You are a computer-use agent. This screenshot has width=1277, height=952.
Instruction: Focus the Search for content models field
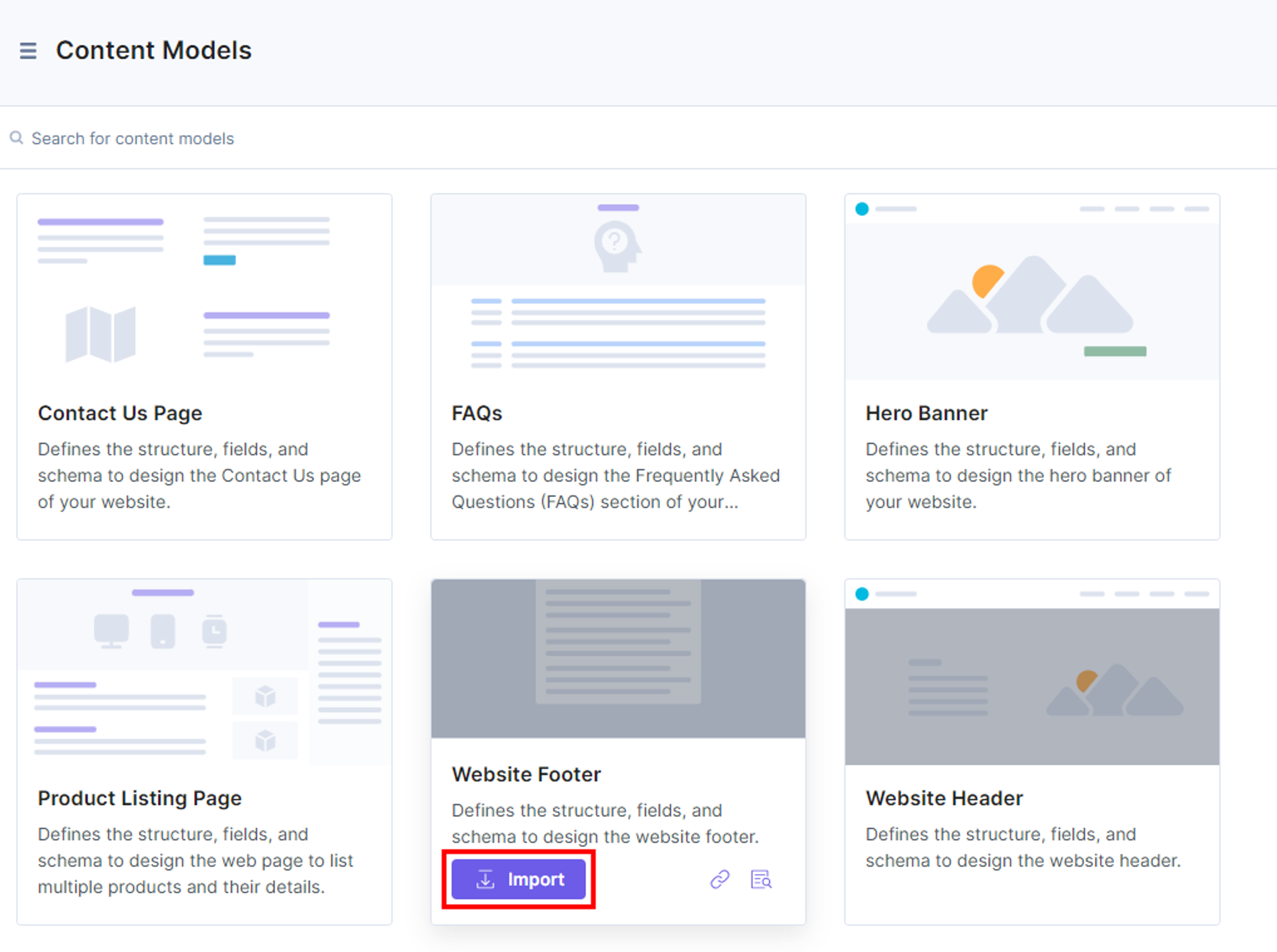638,138
